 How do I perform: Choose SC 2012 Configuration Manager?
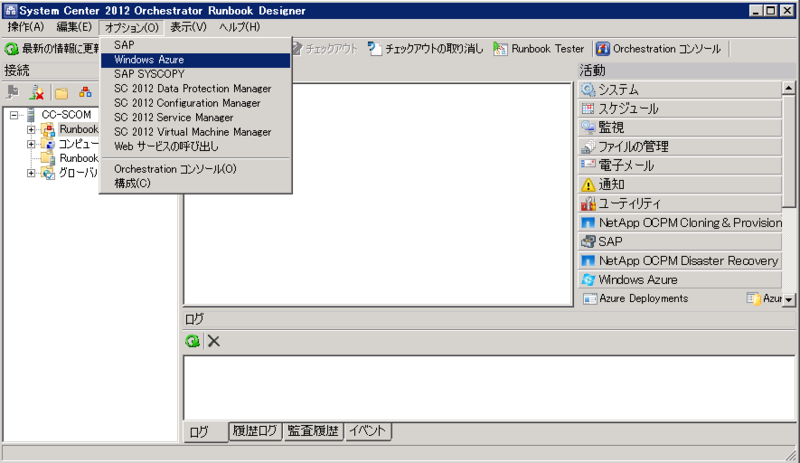195,103
